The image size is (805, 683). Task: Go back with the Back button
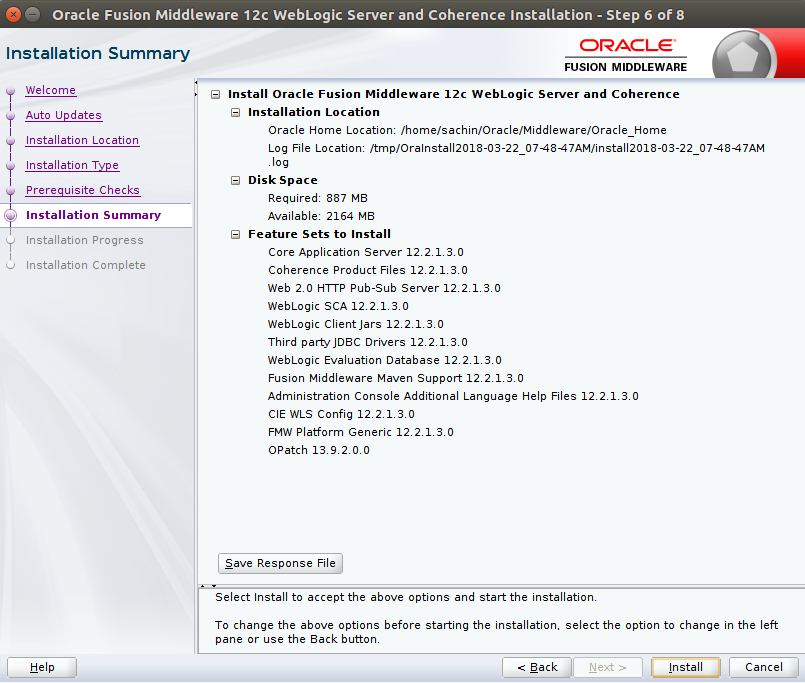pos(537,667)
